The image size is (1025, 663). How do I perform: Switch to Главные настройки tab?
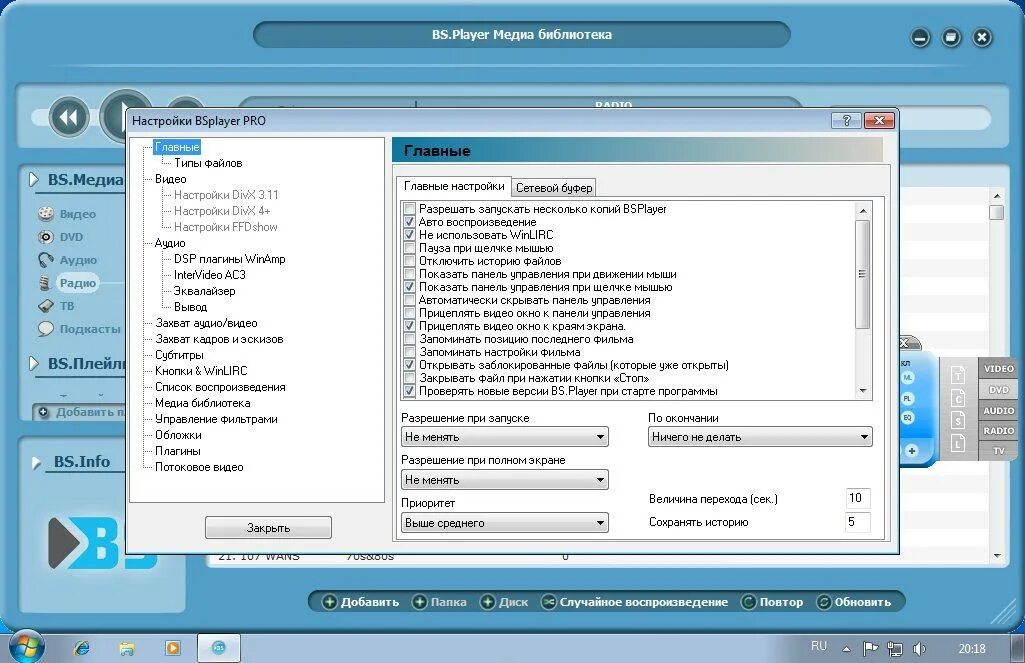(x=454, y=186)
